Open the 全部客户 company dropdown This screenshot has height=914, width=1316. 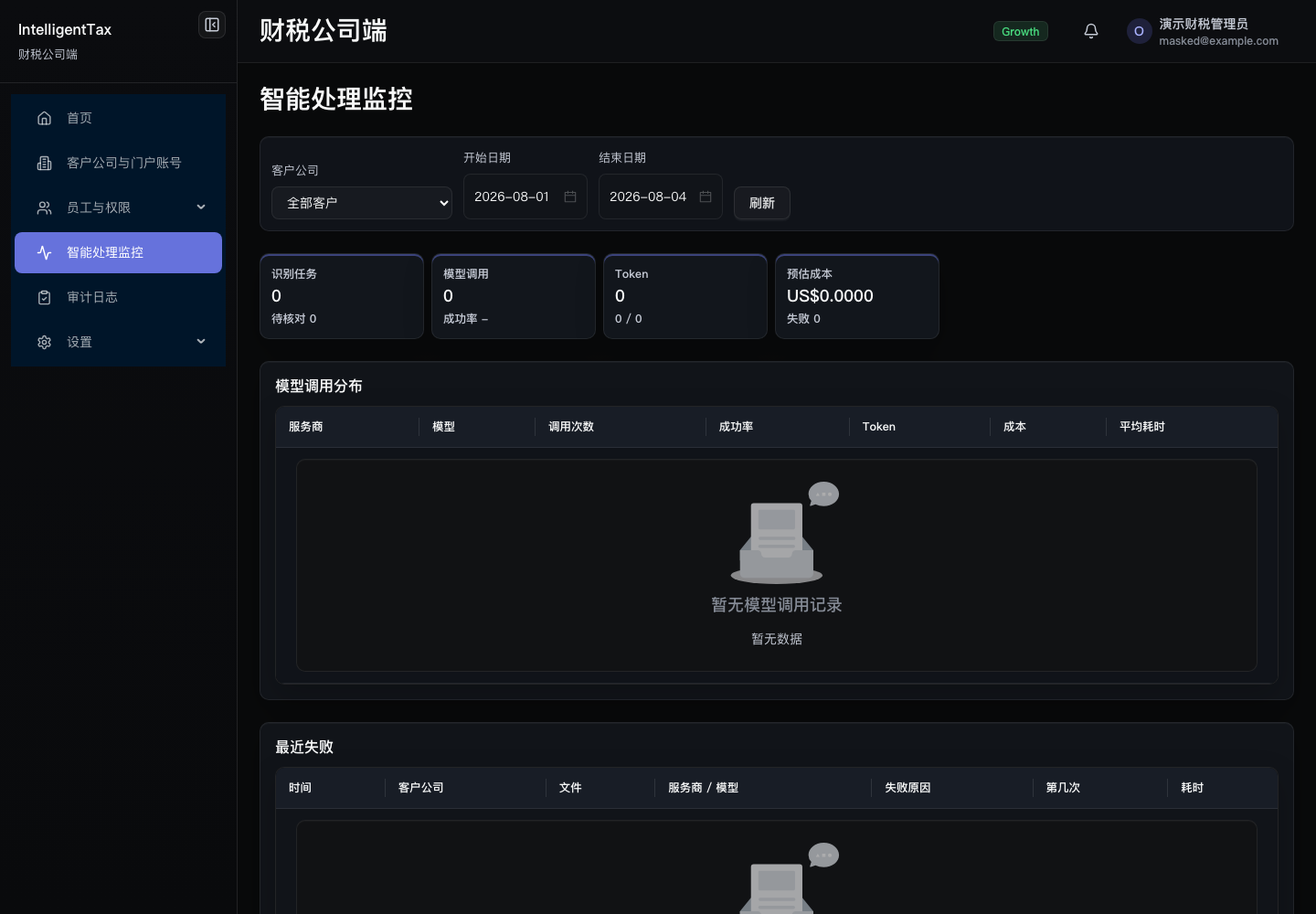pyautogui.click(x=362, y=203)
